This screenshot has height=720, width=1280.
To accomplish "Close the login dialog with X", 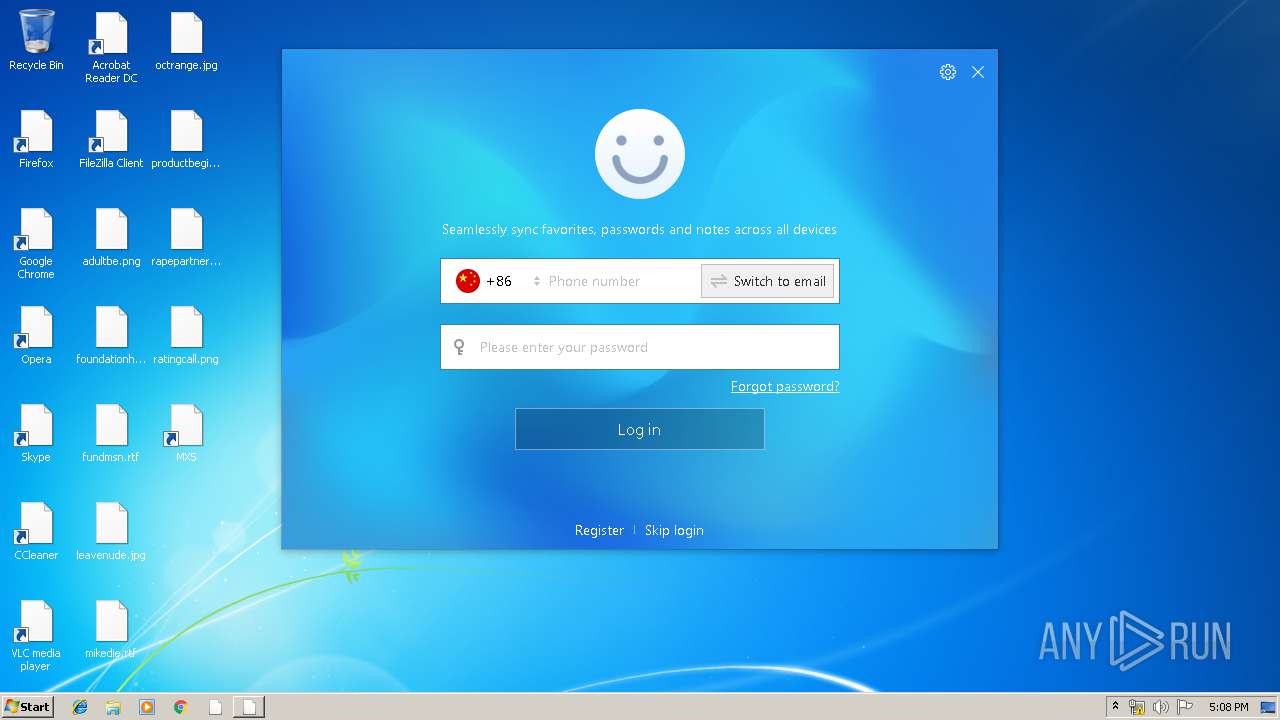I will 978,72.
